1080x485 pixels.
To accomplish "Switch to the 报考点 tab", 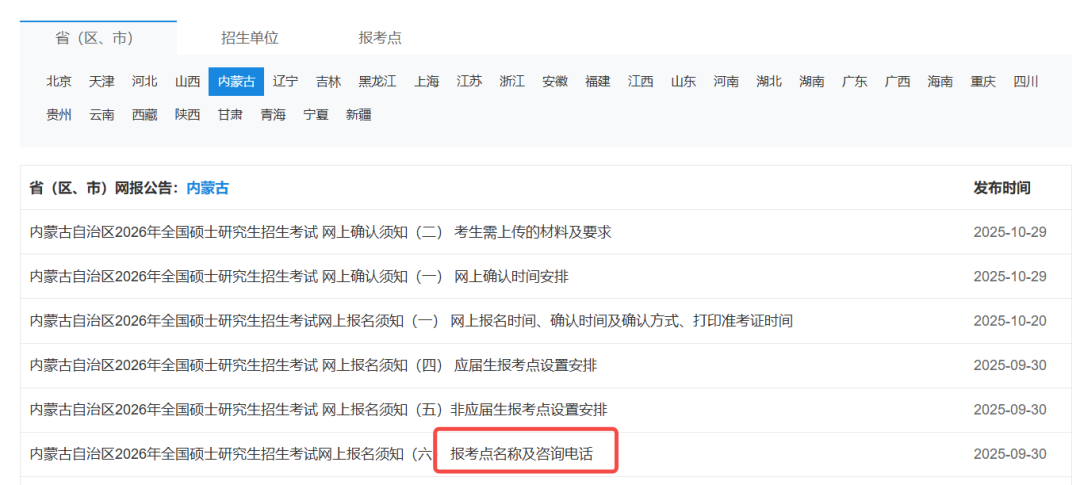I will click(380, 38).
